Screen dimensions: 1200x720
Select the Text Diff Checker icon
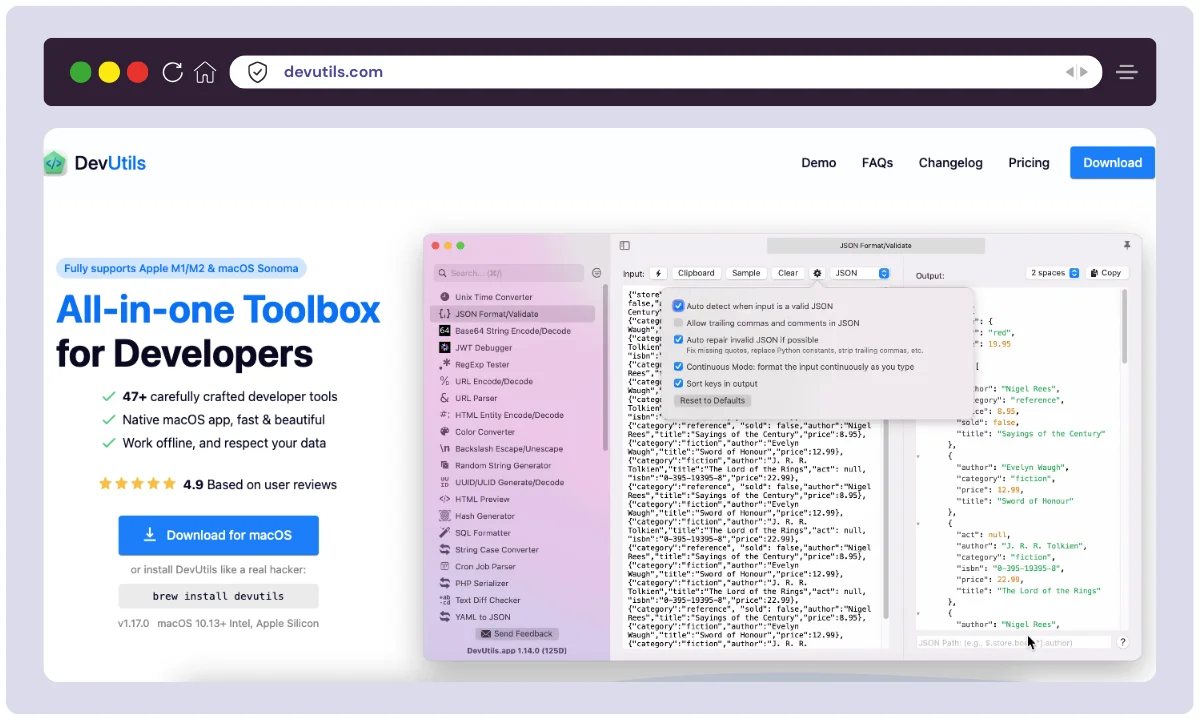(445, 600)
